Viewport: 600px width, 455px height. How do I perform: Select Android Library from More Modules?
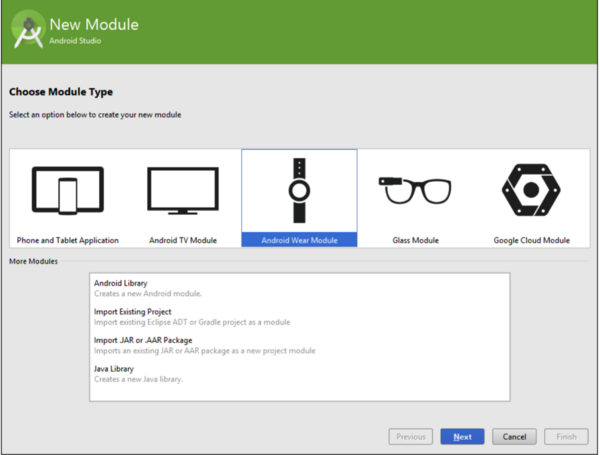121,284
